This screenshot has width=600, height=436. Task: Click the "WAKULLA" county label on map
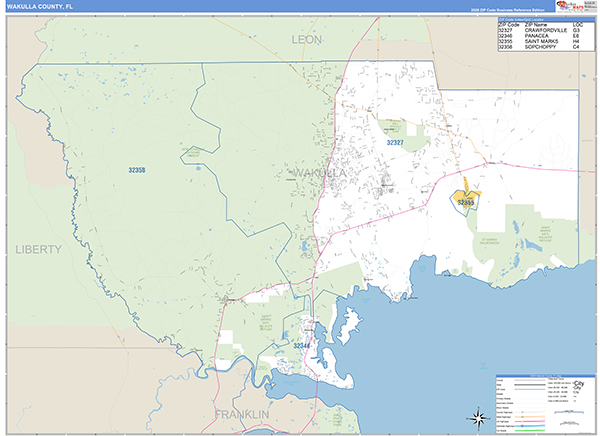(319, 173)
